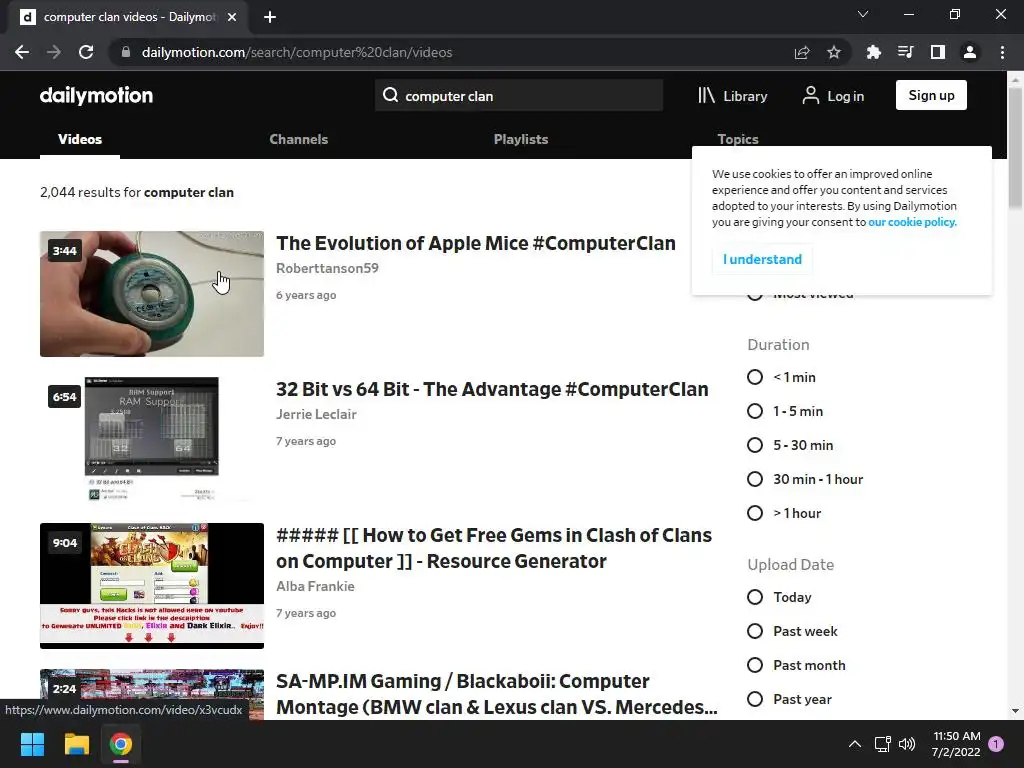
Task: Open Chrome profile icon
Action: point(970,52)
